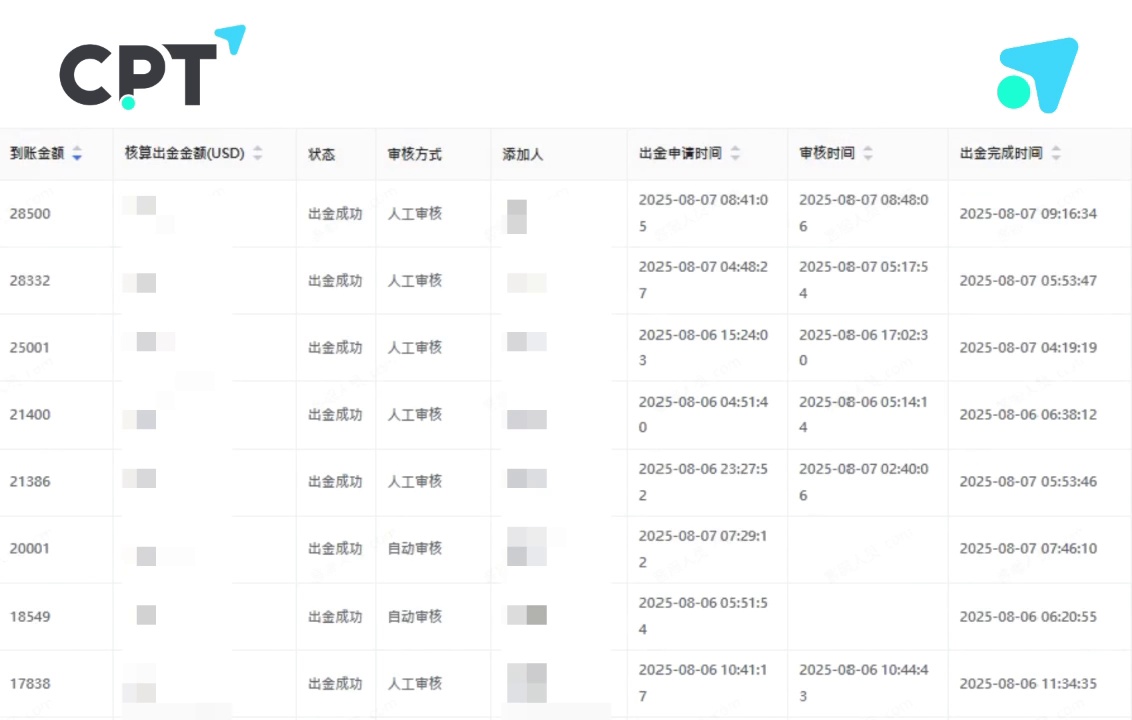1132x720 pixels.
Task: Click request time 2025-08-07 08:41:05
Action: pyautogui.click(x=703, y=213)
